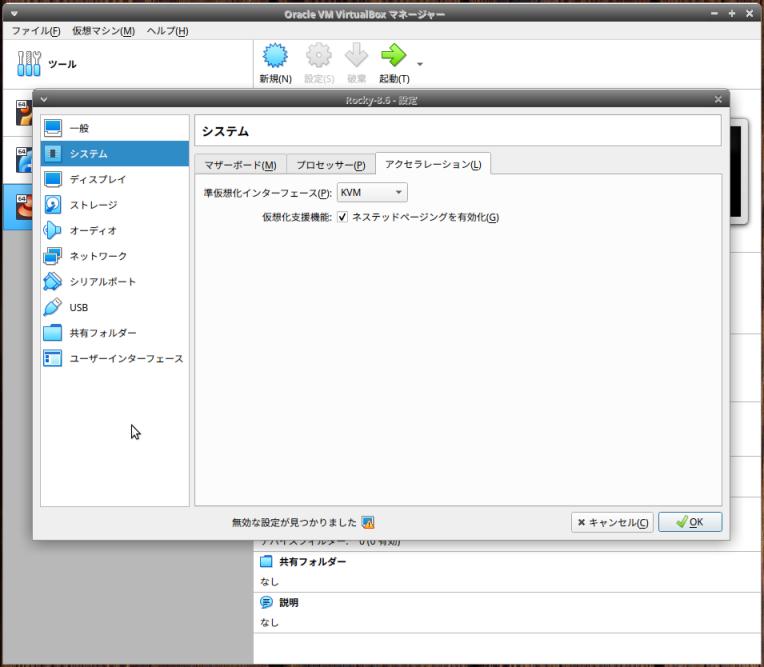This screenshot has height=667, width=764.
Task: Open the 準仮想化インターフェース KVM dropdown
Action: [x=372, y=192]
